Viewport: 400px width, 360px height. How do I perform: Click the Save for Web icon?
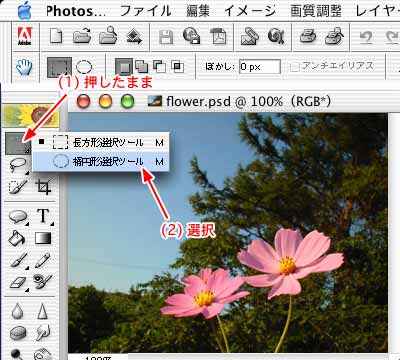[192, 36]
